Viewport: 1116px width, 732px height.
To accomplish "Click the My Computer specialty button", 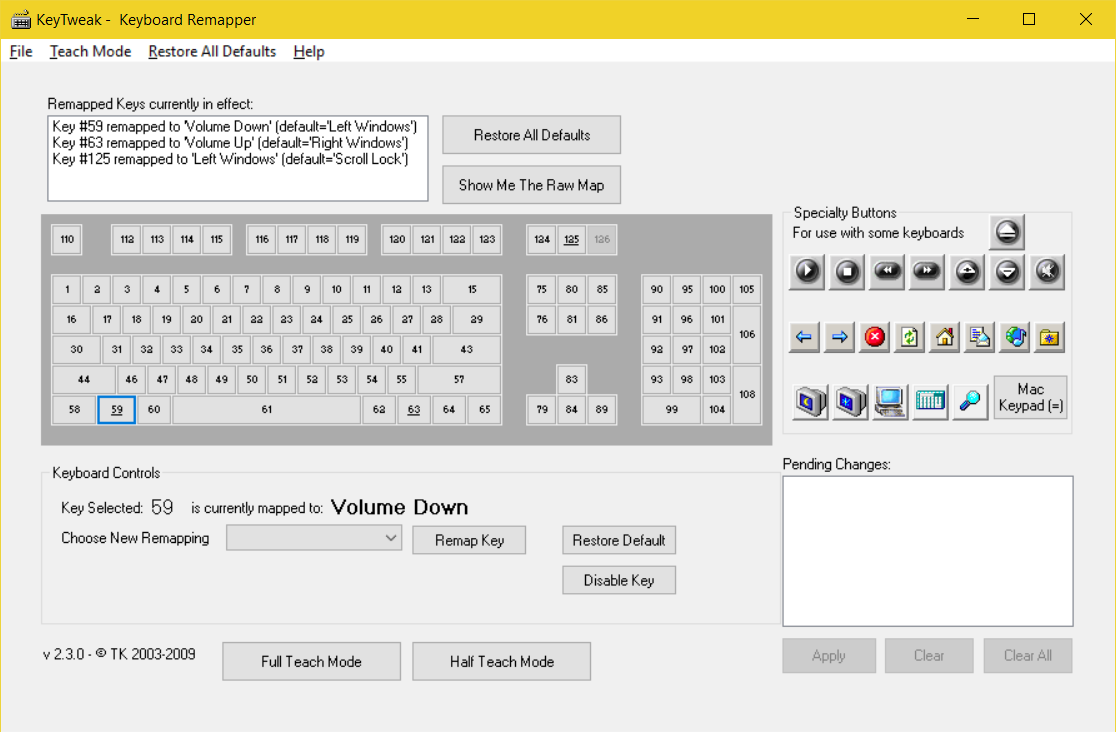I will pos(890,402).
